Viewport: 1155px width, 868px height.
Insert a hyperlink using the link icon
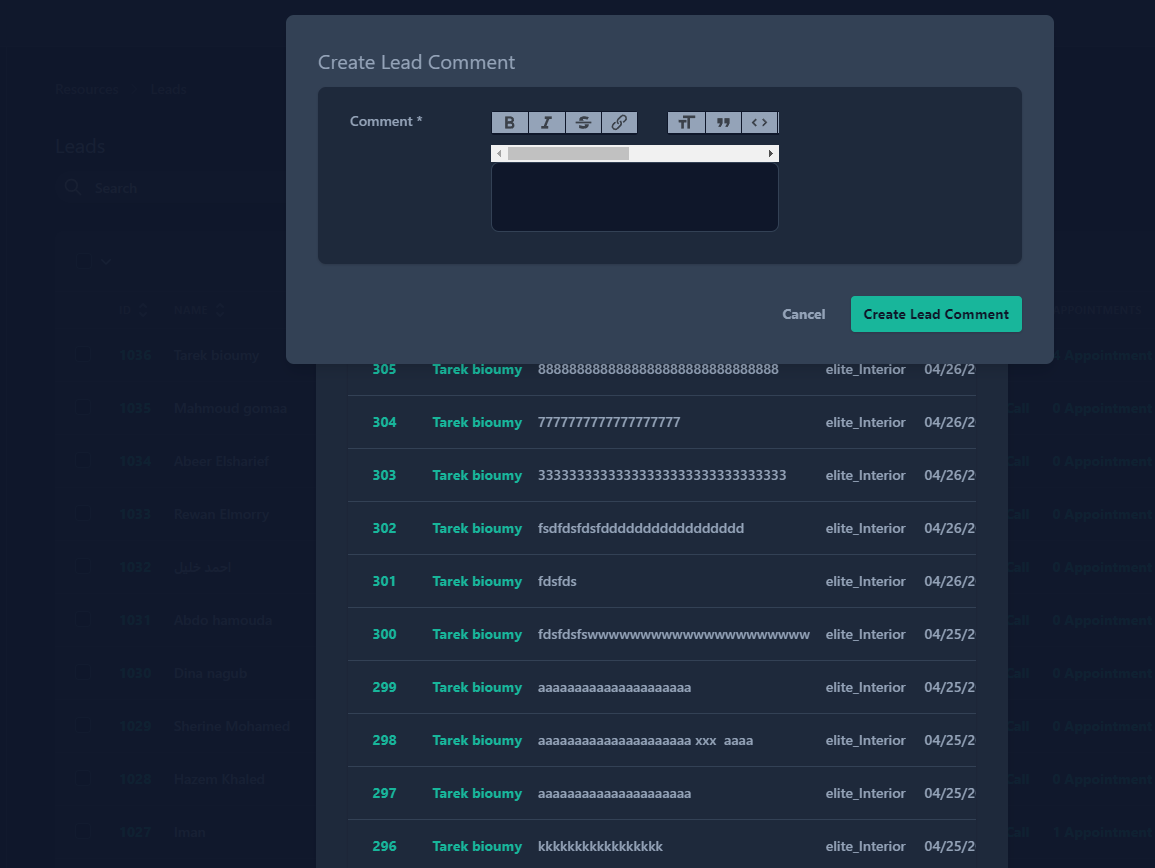619,123
